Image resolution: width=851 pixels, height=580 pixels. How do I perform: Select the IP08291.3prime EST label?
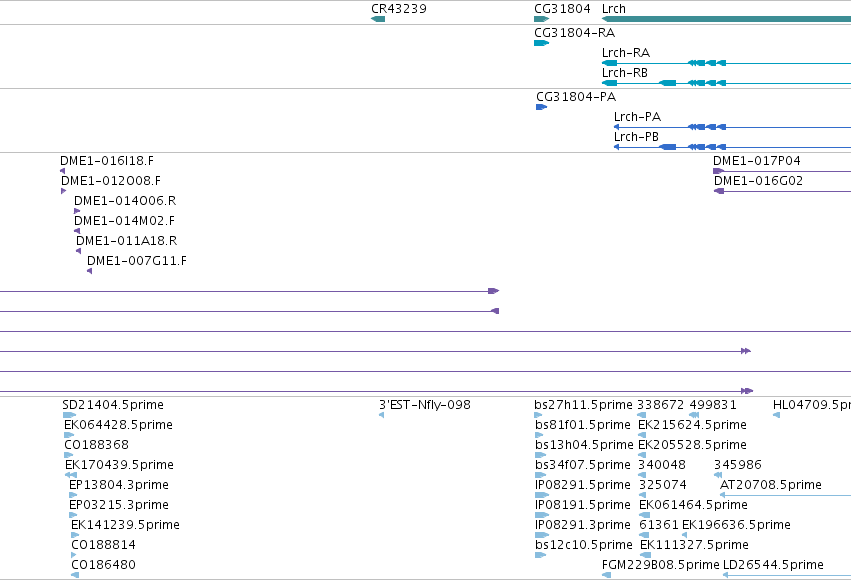[x=583, y=525]
